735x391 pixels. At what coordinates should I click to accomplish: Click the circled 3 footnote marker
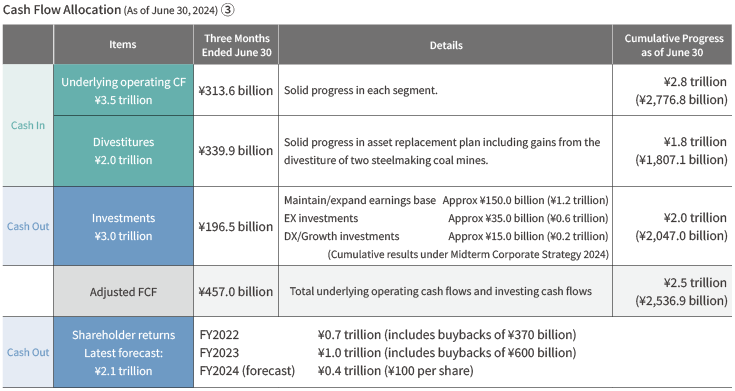(227, 10)
